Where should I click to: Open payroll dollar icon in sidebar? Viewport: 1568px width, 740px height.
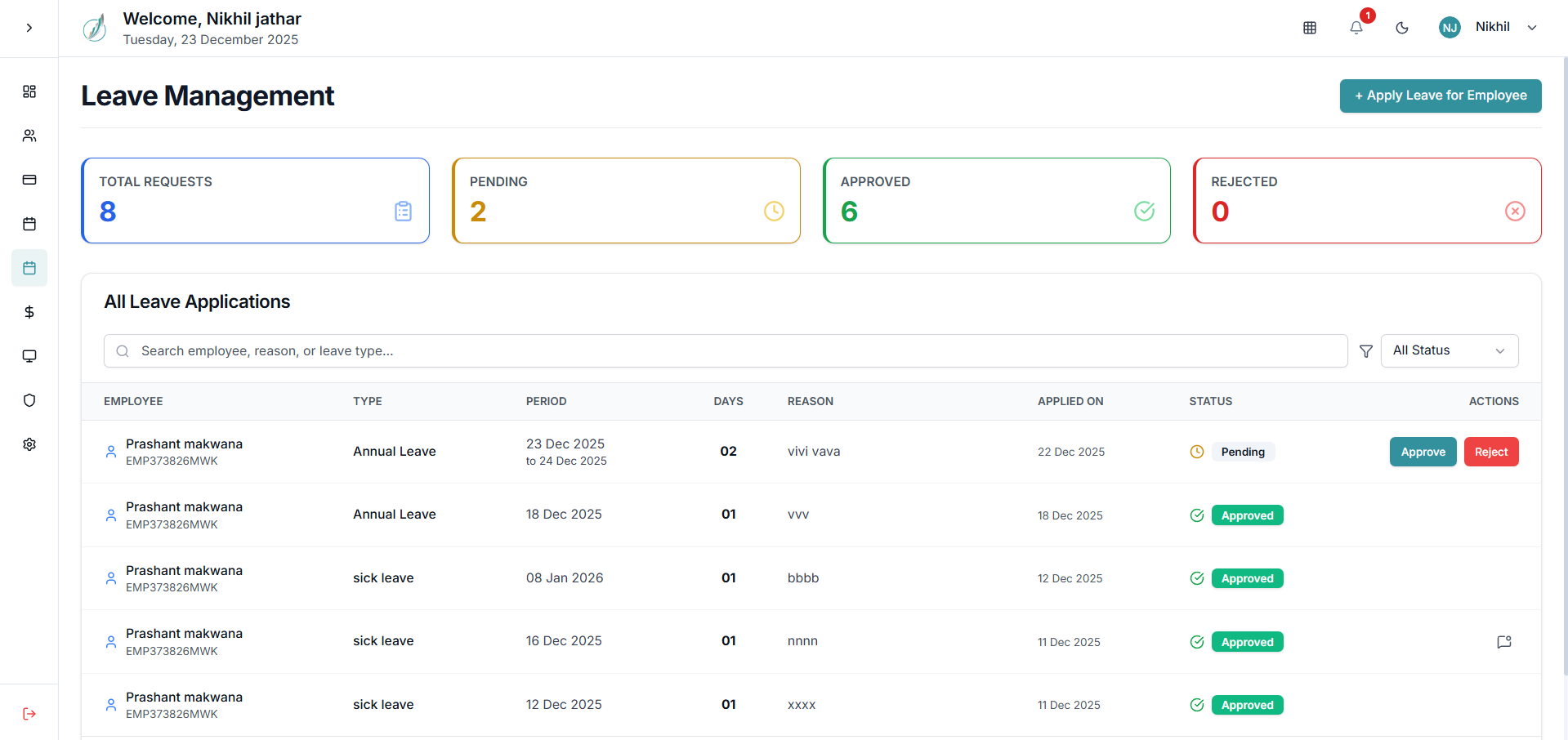point(29,312)
